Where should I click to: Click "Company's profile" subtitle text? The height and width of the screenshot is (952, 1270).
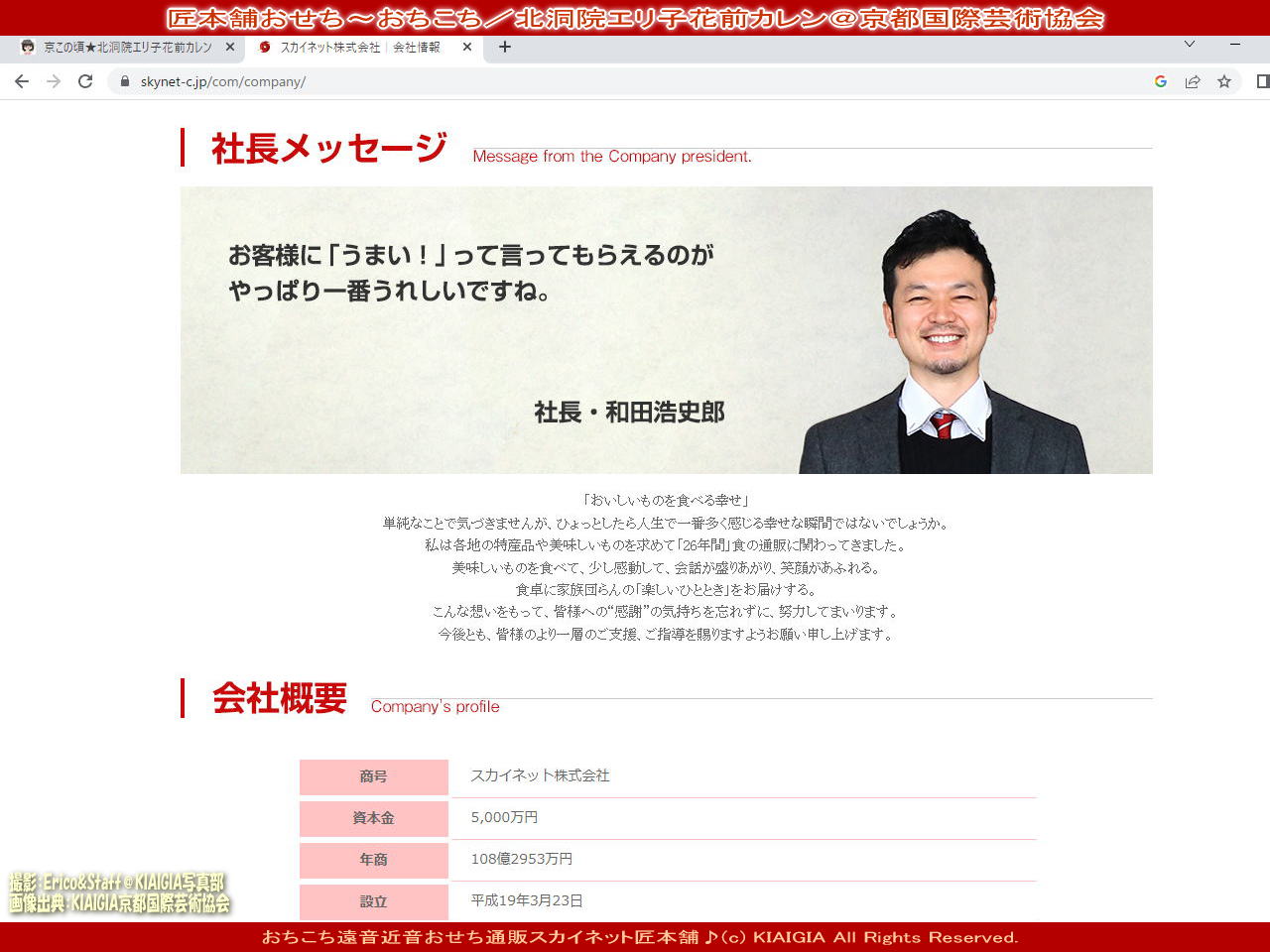coord(435,706)
